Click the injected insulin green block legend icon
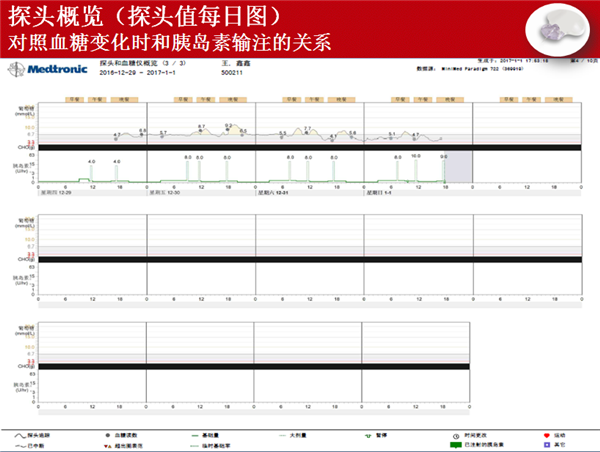The height and width of the screenshot is (452, 600). click(x=456, y=445)
